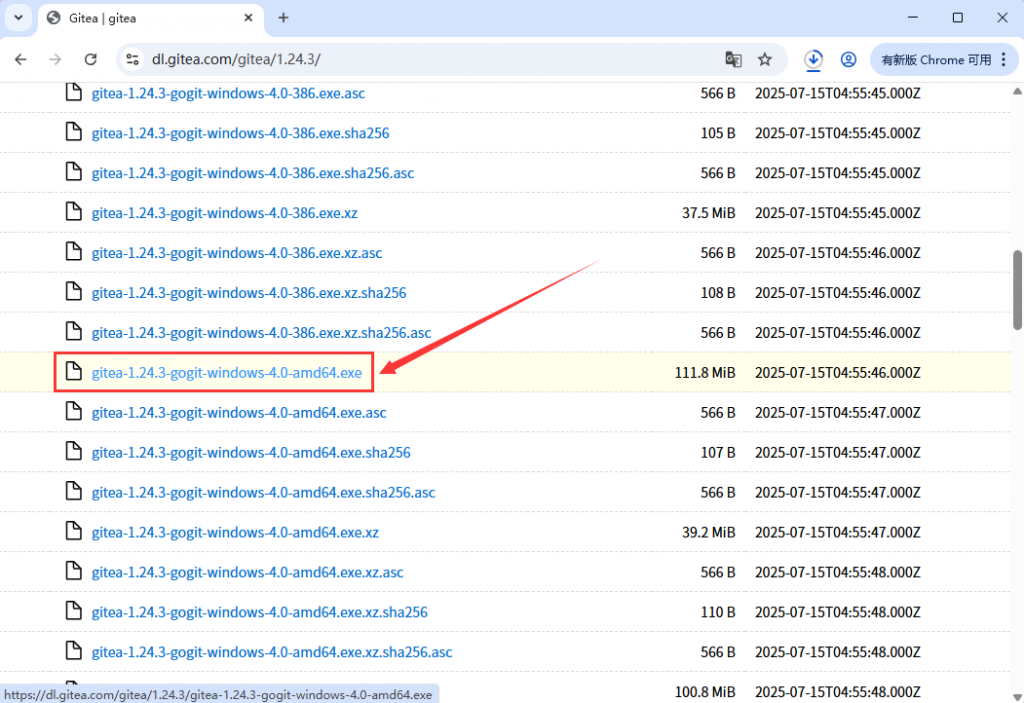Click the translate page icon in address bar
Viewport: 1024px width, 703px height.
[733, 59]
